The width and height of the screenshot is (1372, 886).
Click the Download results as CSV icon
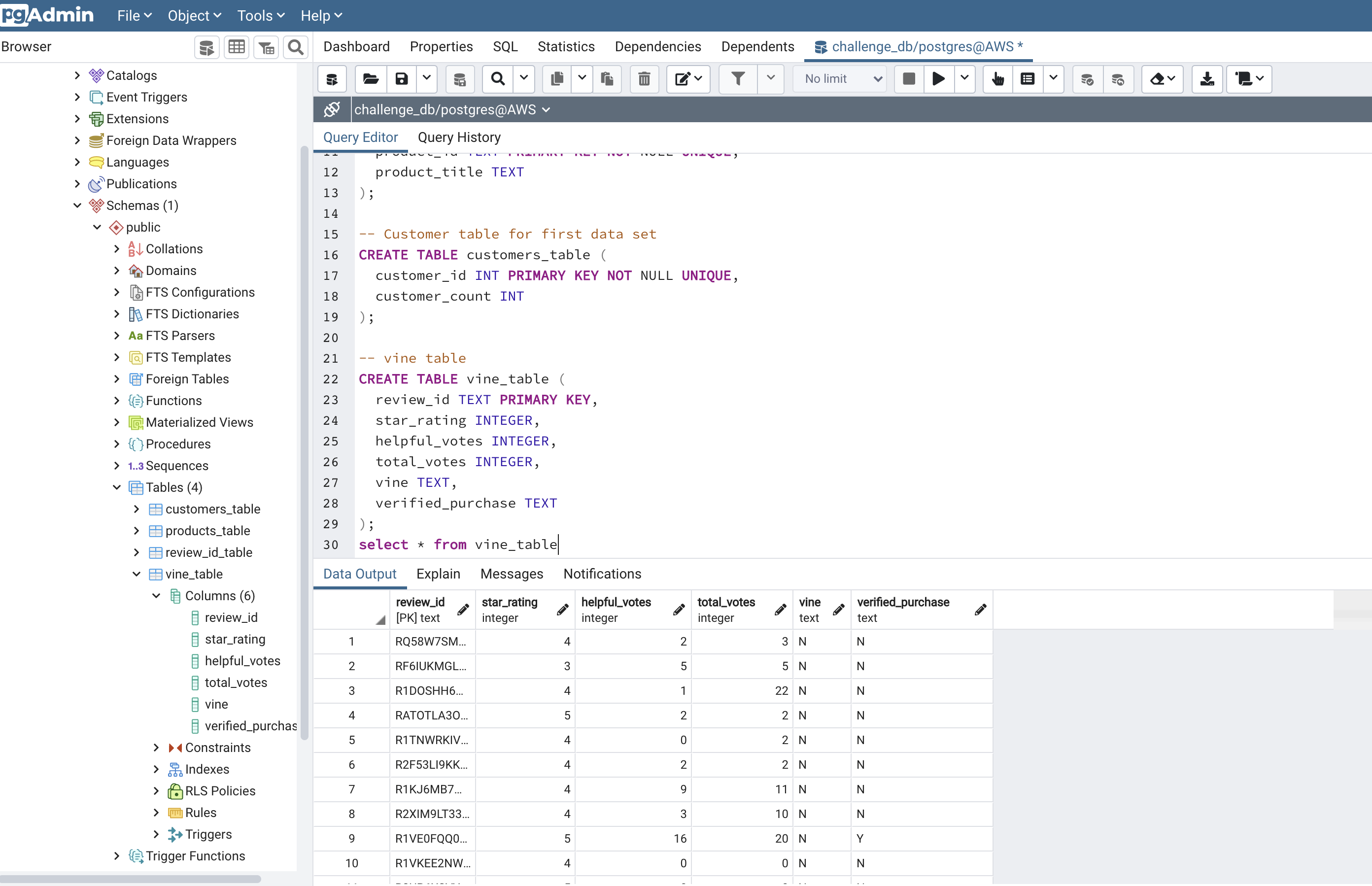pos(1207,79)
